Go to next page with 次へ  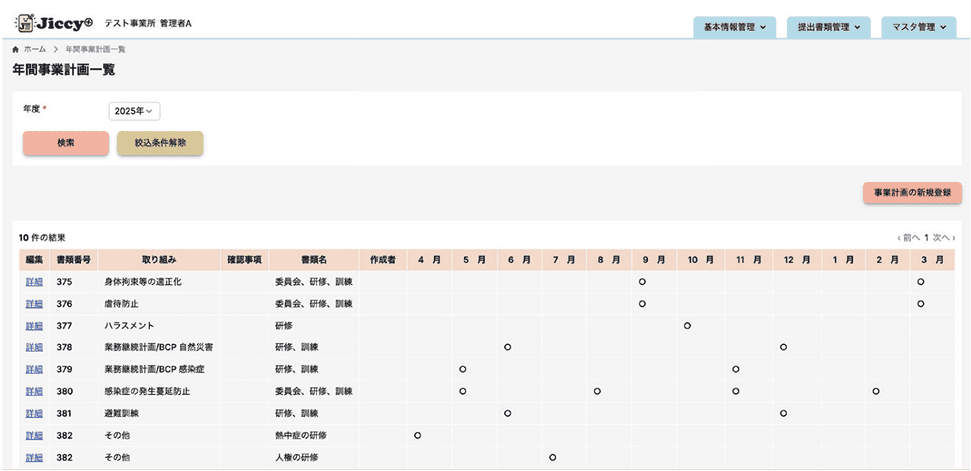coord(942,238)
